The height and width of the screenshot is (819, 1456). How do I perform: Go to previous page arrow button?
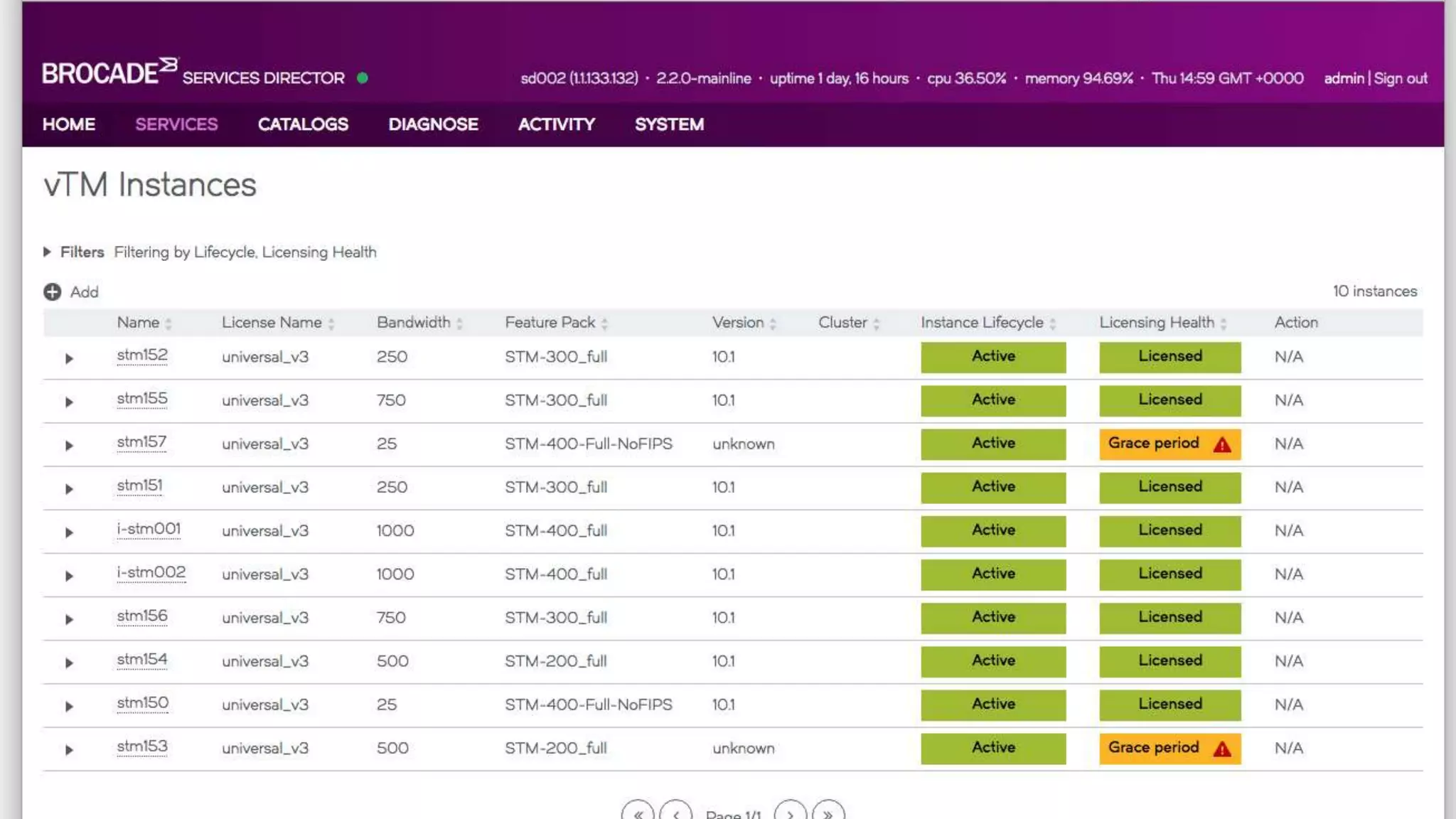(675, 813)
